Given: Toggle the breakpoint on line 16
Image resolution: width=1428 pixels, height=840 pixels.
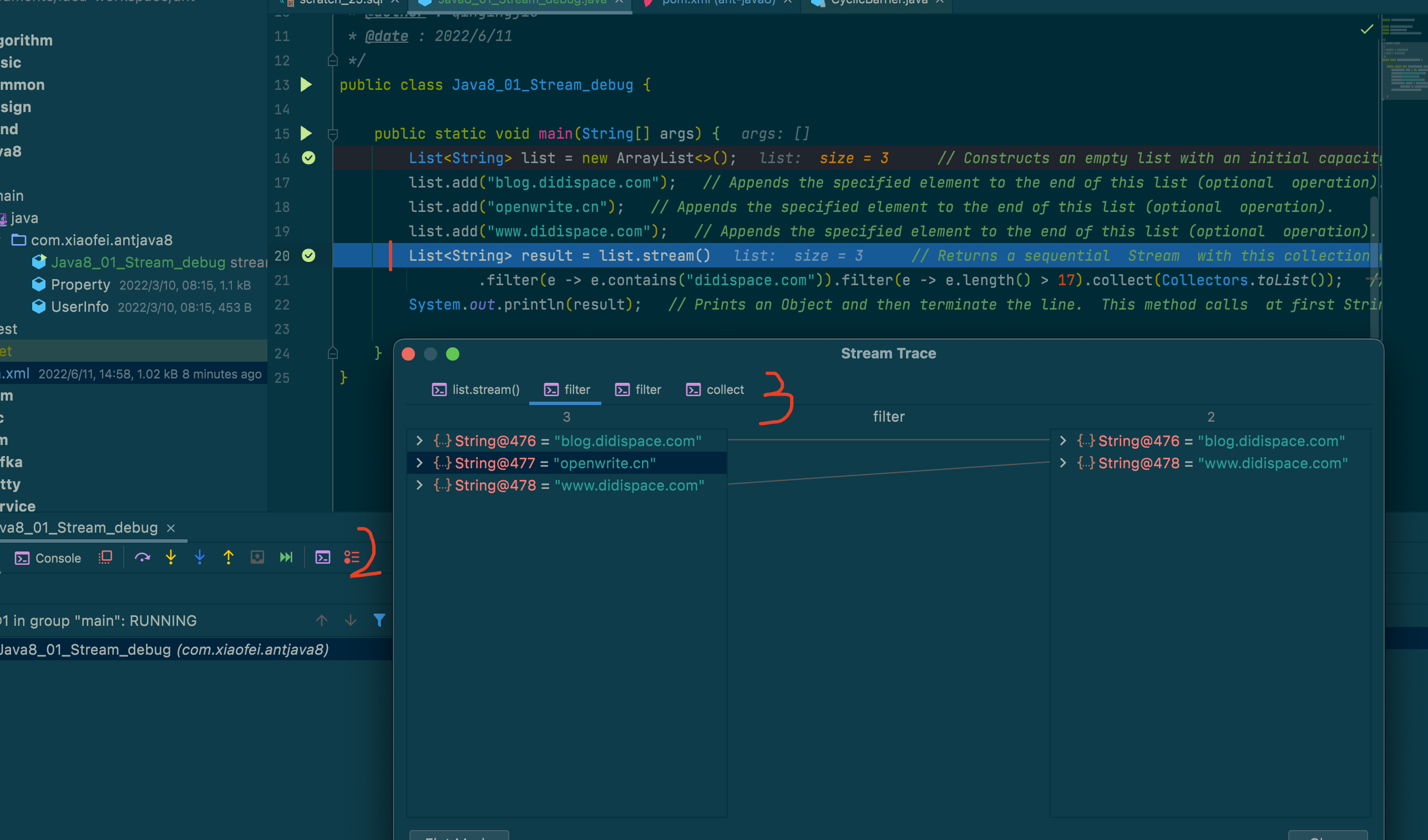Looking at the screenshot, I should [x=308, y=158].
